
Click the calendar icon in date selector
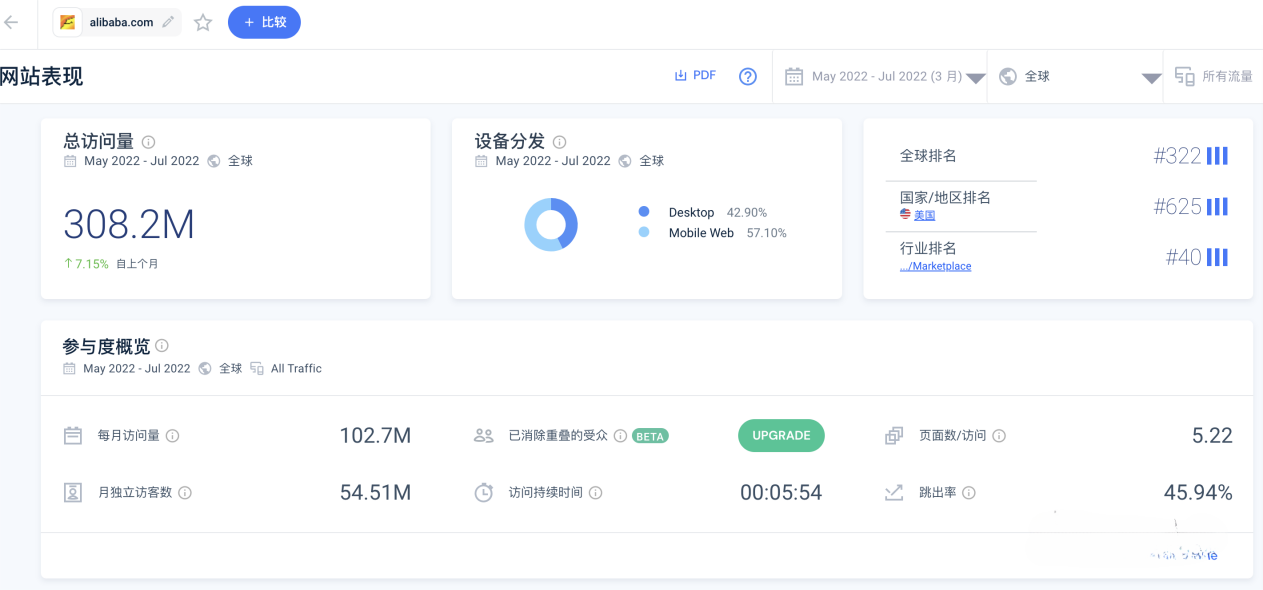click(794, 76)
